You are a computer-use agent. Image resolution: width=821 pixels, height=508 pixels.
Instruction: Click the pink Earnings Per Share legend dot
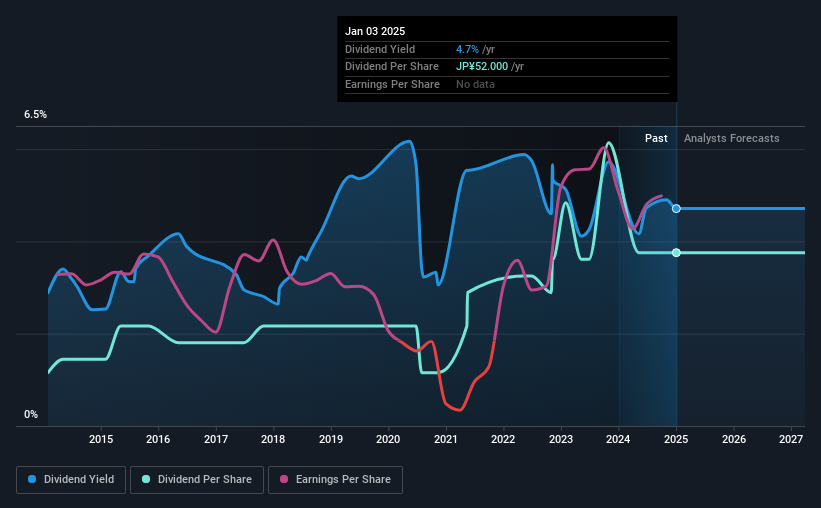284,479
